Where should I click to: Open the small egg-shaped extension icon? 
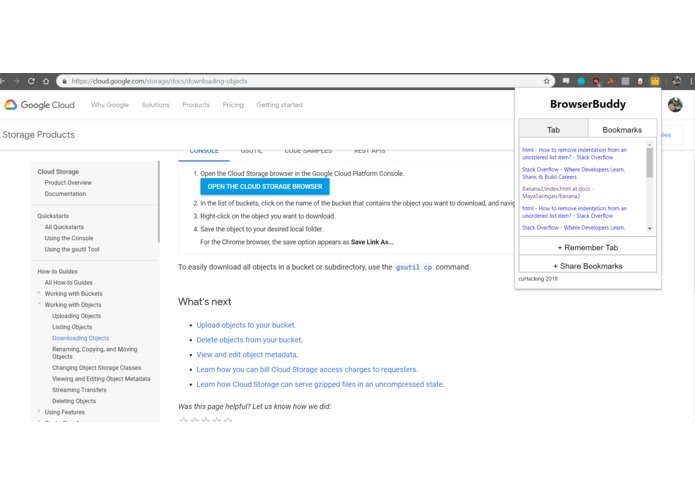(x=640, y=81)
